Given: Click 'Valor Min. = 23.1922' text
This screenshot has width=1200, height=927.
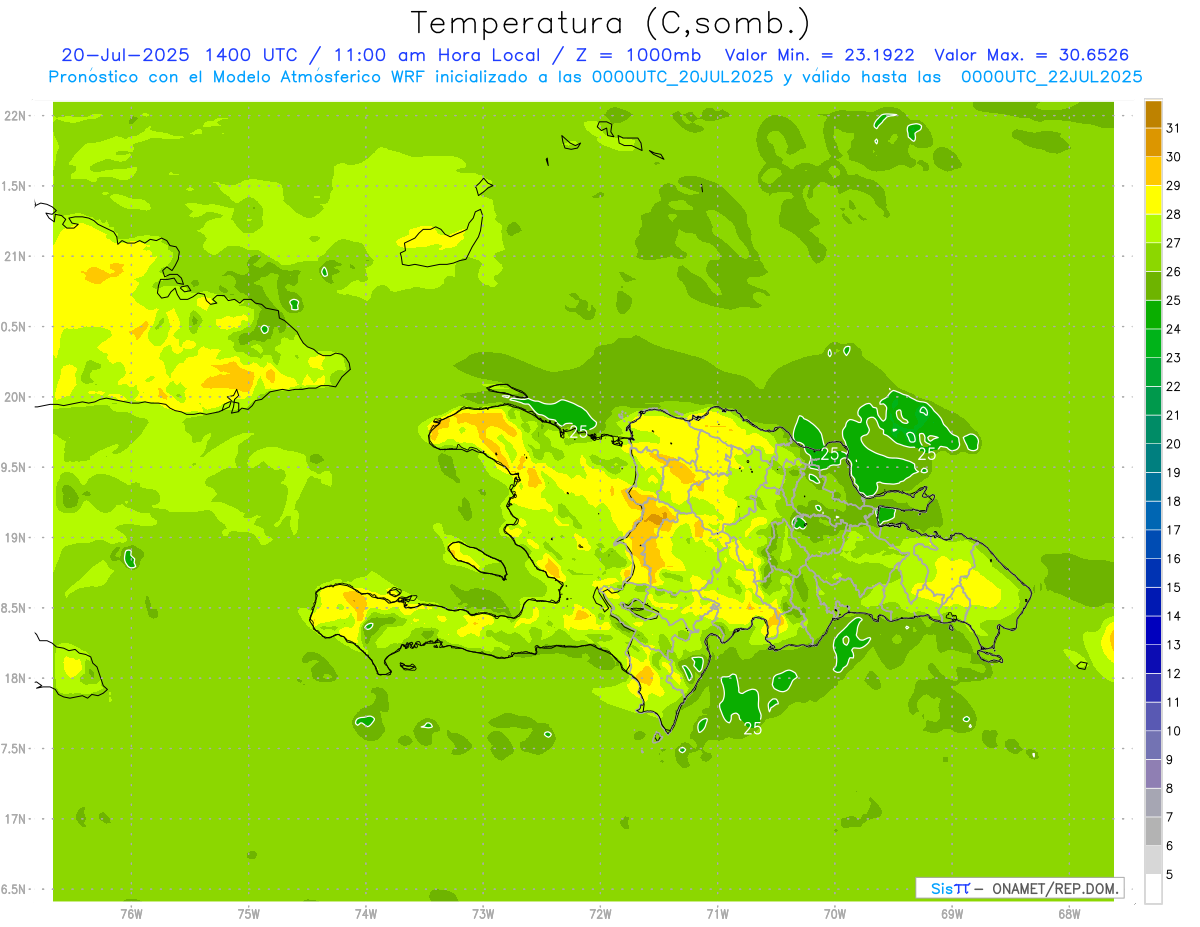Looking at the screenshot, I should 819,55.
